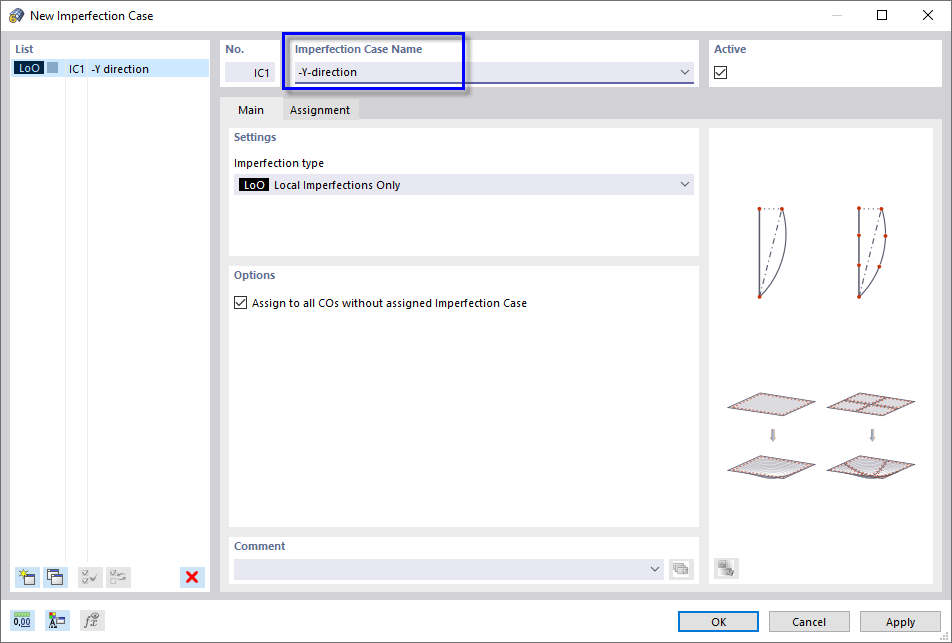Delete imperfection case with red X
Viewport: 952px width, 643px height.
pos(191,577)
